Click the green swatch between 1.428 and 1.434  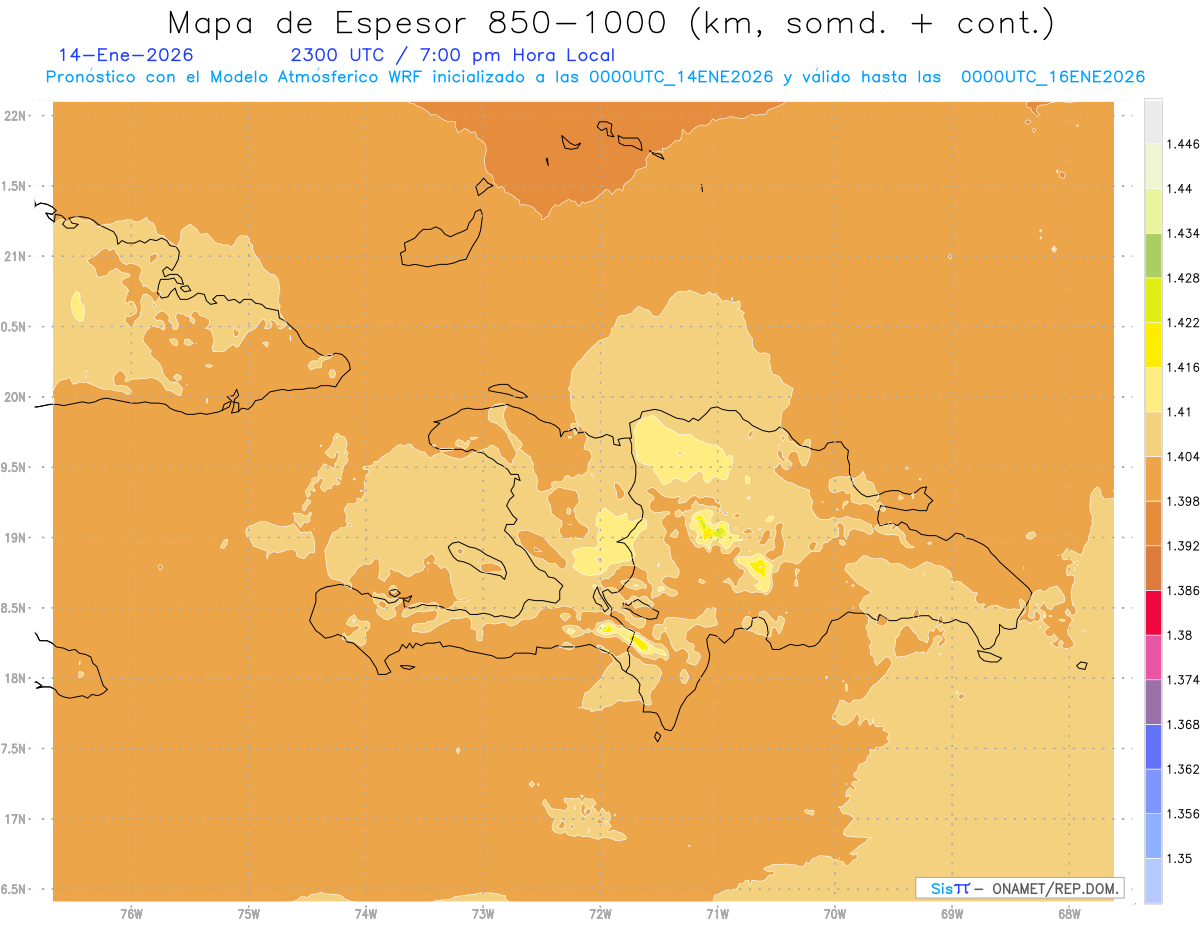(1153, 255)
